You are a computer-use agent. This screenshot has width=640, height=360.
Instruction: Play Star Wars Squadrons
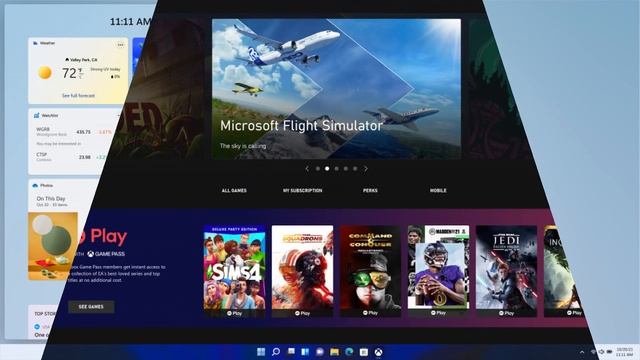(x=302, y=313)
